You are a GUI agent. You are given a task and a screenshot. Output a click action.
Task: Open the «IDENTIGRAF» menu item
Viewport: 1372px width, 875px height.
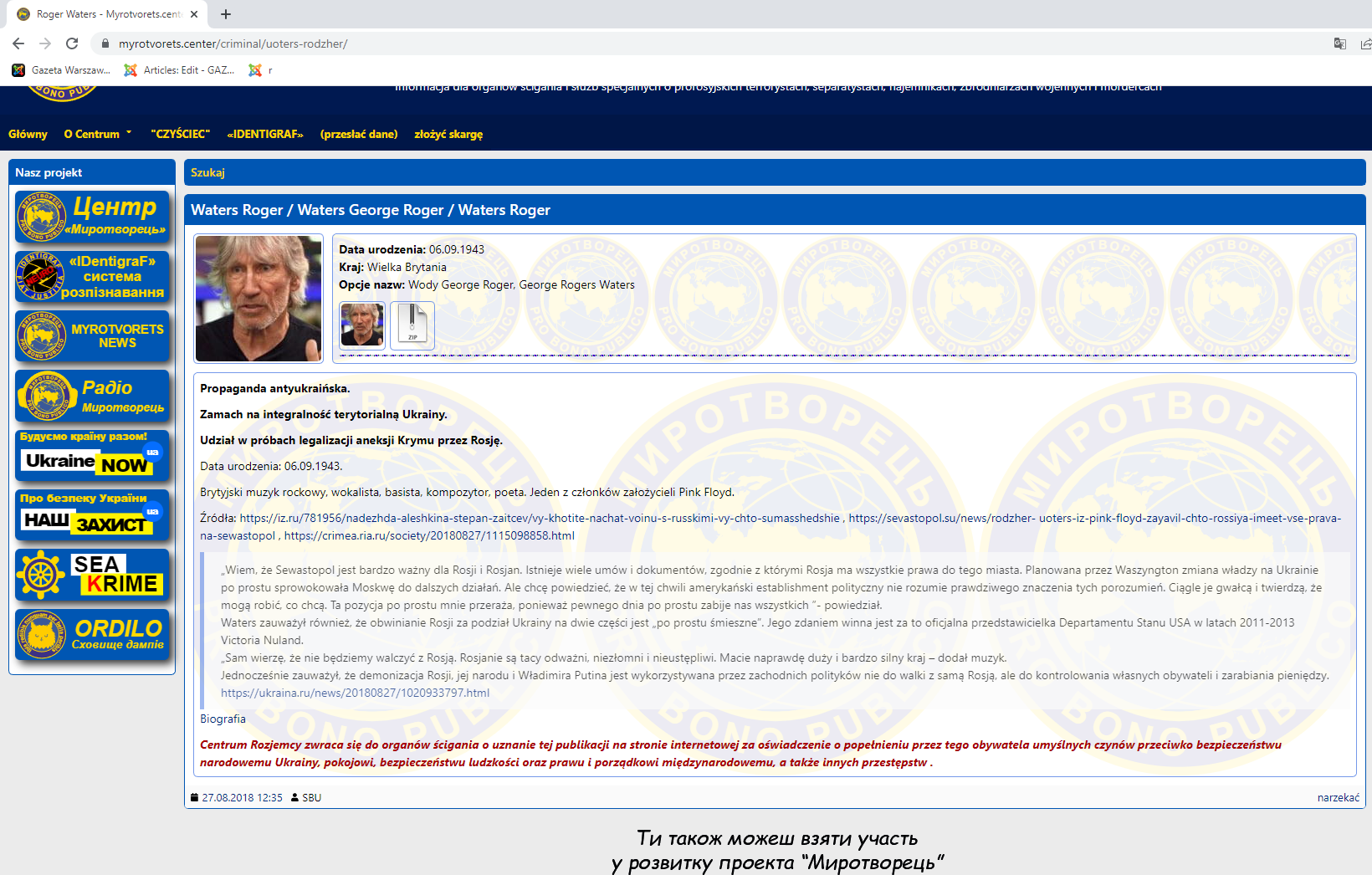click(265, 134)
